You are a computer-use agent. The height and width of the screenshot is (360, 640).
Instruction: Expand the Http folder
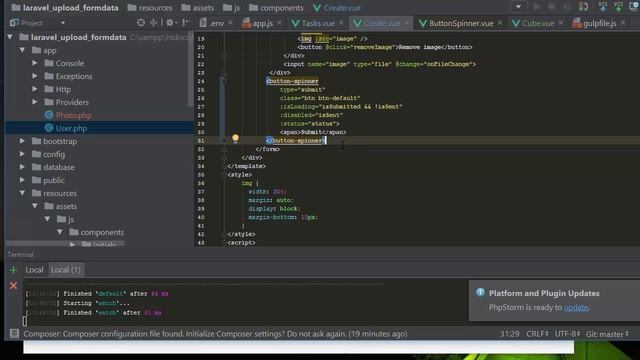pyautogui.click(x=35, y=89)
